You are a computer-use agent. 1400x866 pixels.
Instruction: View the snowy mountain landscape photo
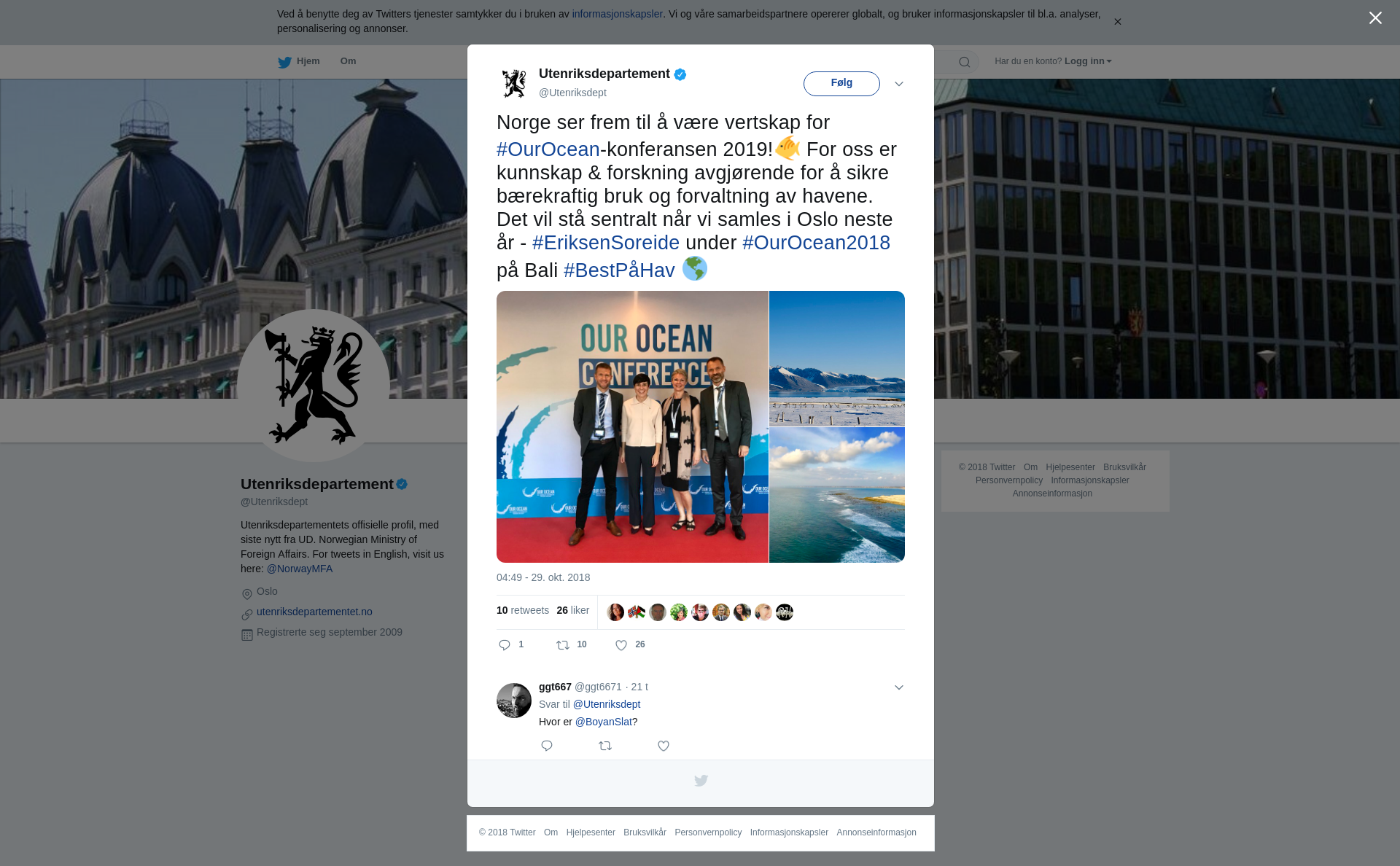point(837,358)
